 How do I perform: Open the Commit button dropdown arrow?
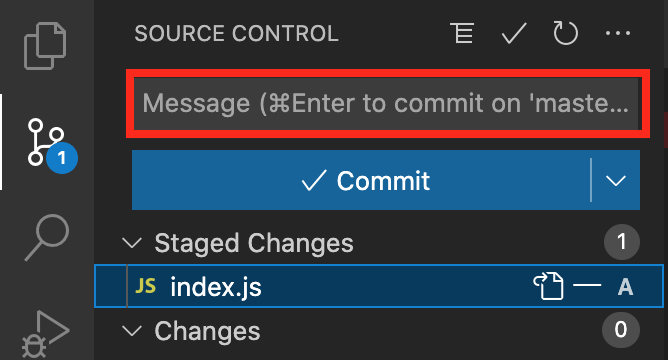(x=616, y=180)
